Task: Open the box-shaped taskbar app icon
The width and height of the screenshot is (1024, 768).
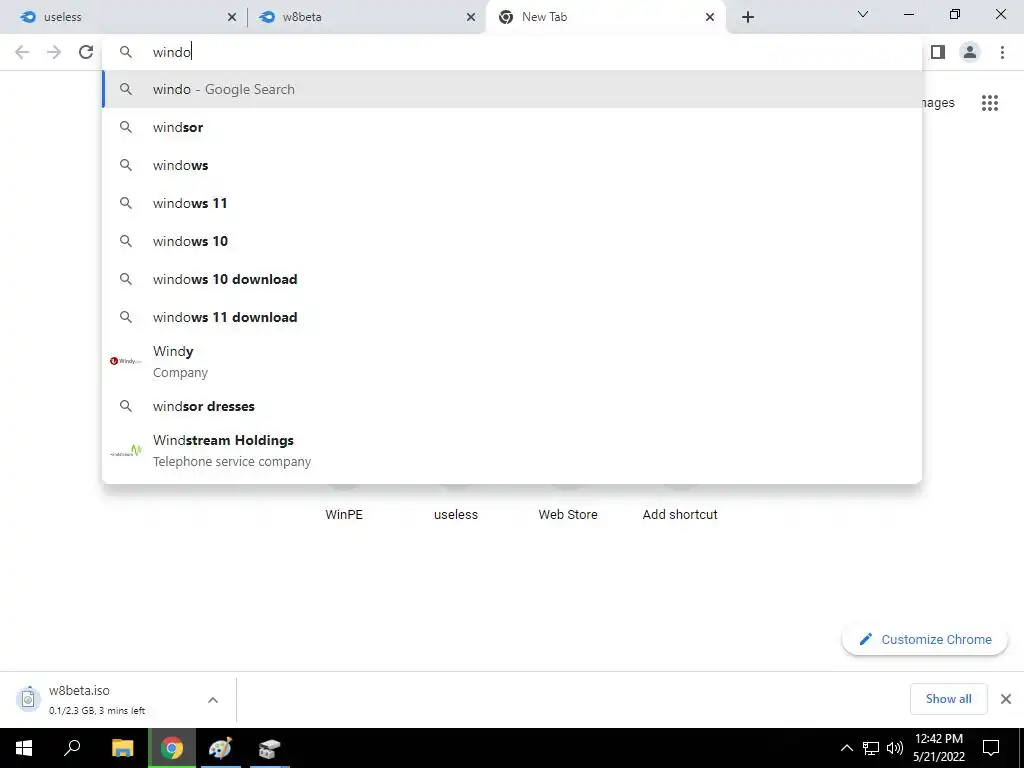Action: point(269,748)
